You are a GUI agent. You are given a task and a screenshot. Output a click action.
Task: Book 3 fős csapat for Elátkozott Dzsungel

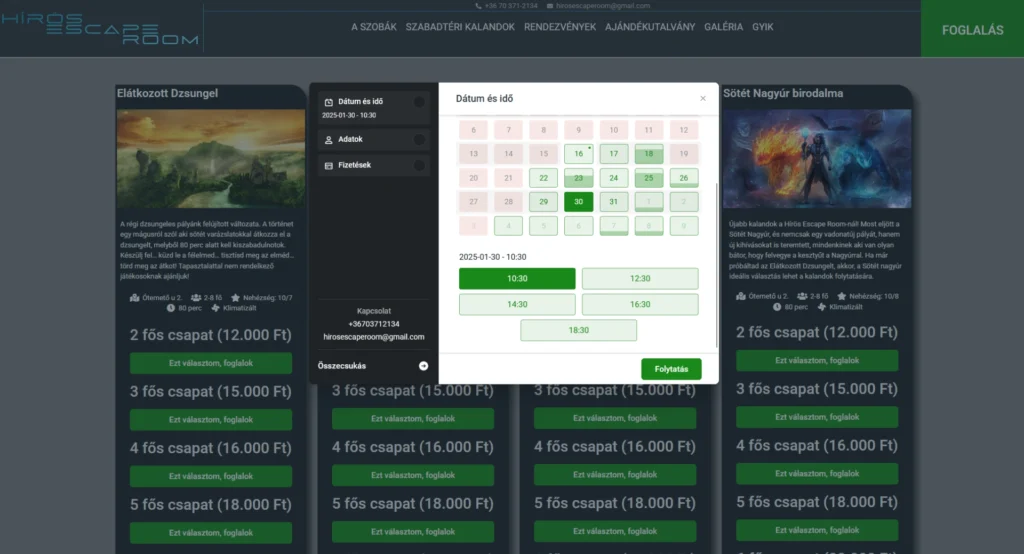pos(211,420)
